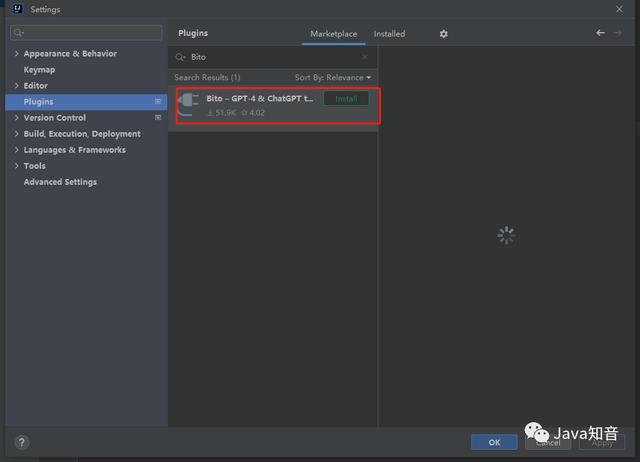Viewport: 640px width, 462px height.
Task: Expand the Editor settings node
Action: (x=17, y=86)
